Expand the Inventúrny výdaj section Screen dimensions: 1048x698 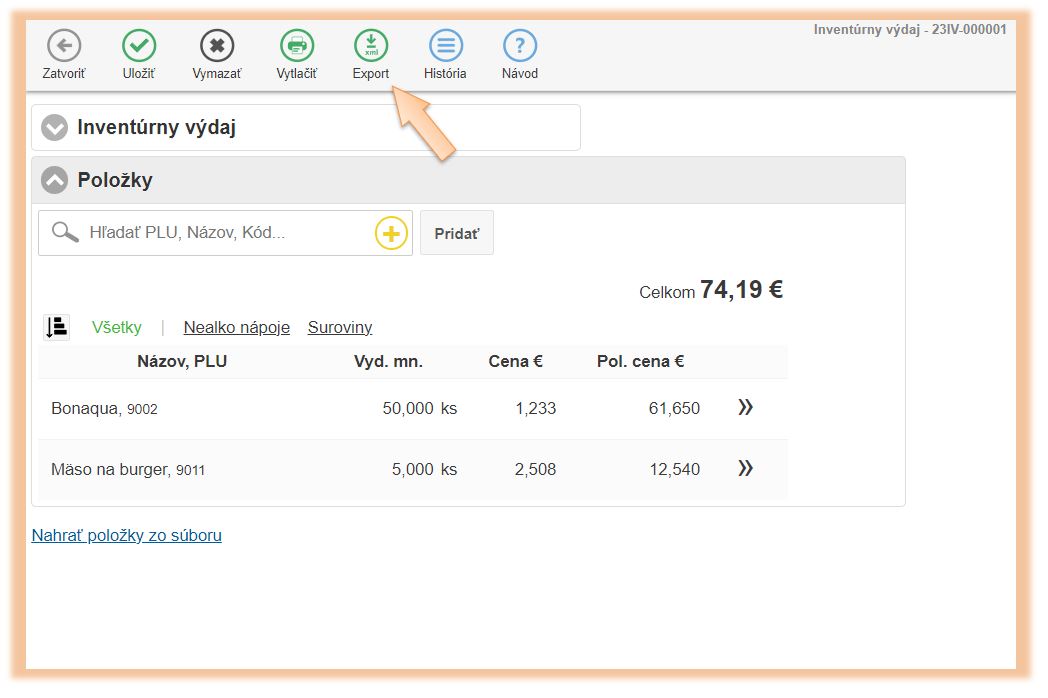[55, 128]
